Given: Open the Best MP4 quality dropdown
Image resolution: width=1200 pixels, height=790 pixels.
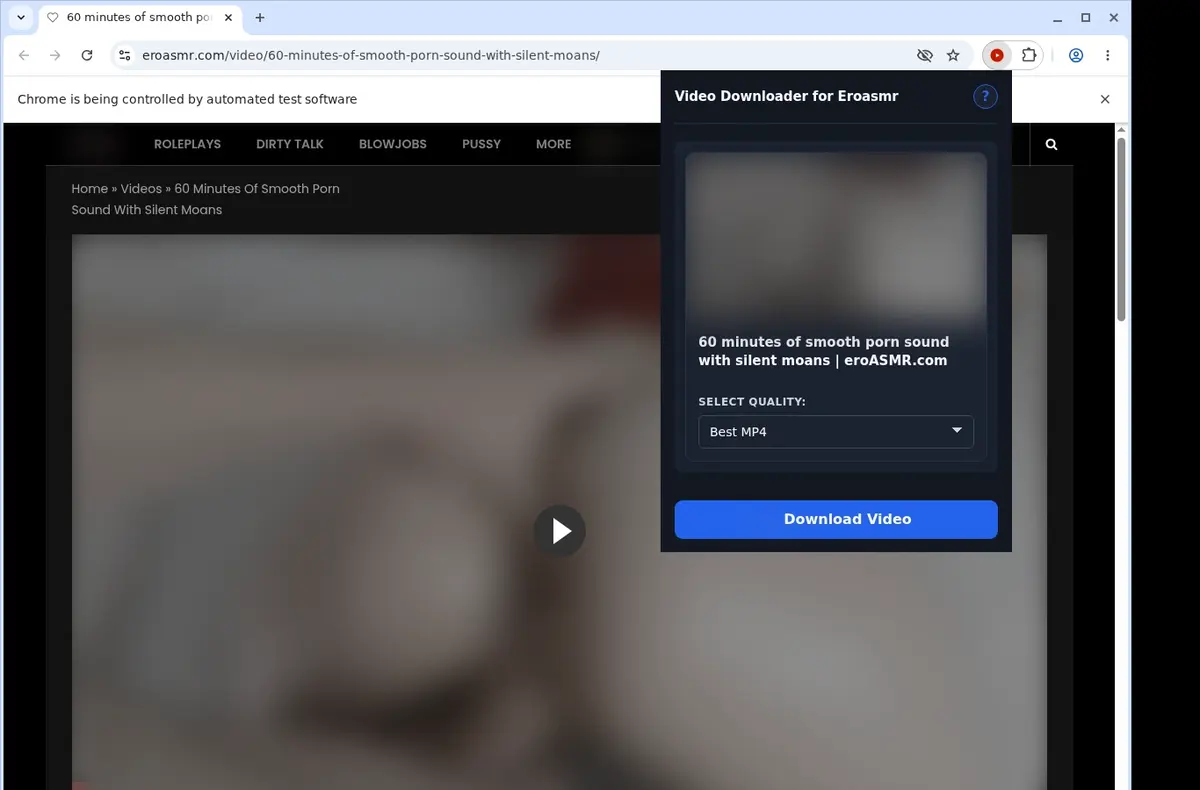Looking at the screenshot, I should [836, 431].
